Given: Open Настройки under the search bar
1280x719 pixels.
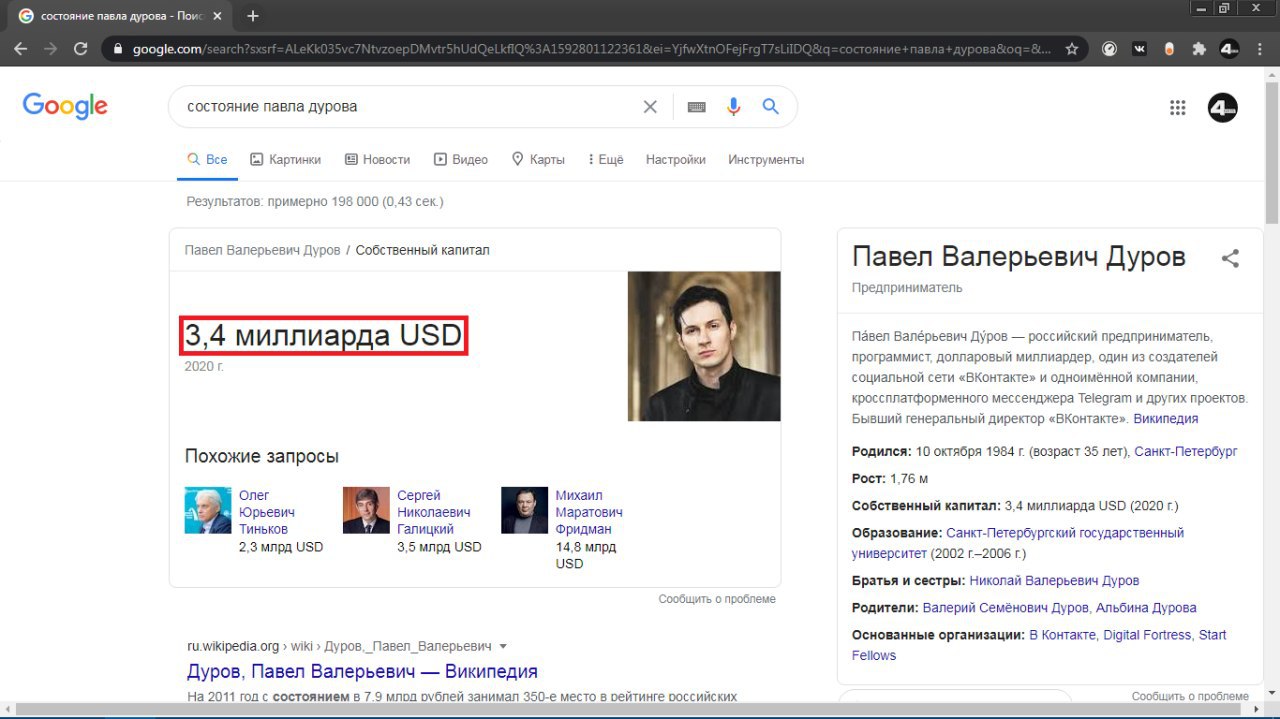Looking at the screenshot, I should pos(676,160).
